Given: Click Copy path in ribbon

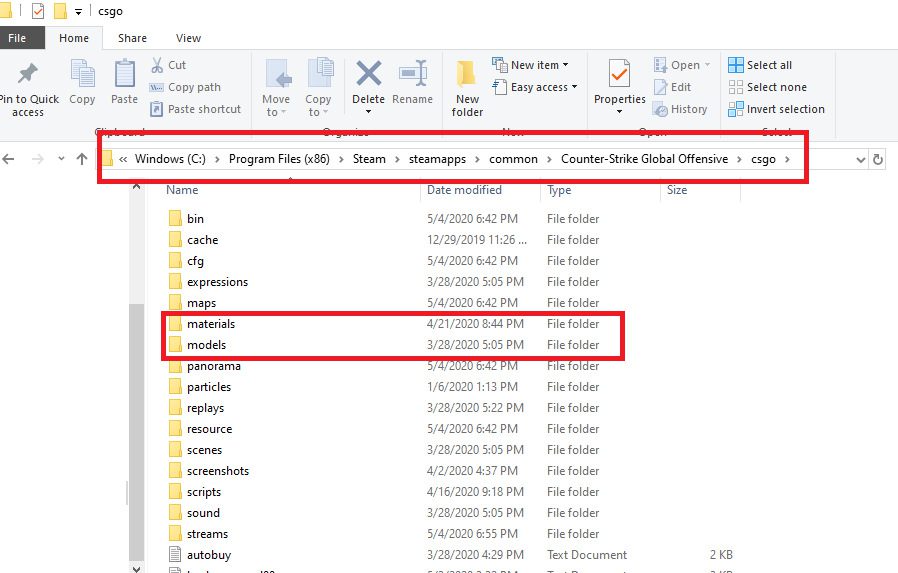Looking at the screenshot, I should click(185, 87).
